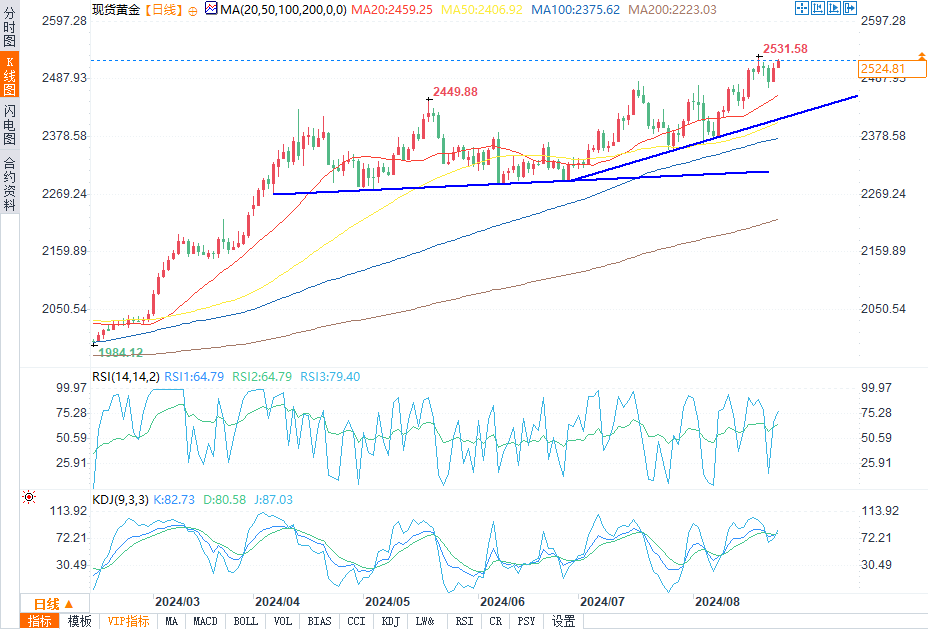Viewport: 928px width, 629px height.
Task: Switch to 闪电图 side tab
Action: coord(9,124)
